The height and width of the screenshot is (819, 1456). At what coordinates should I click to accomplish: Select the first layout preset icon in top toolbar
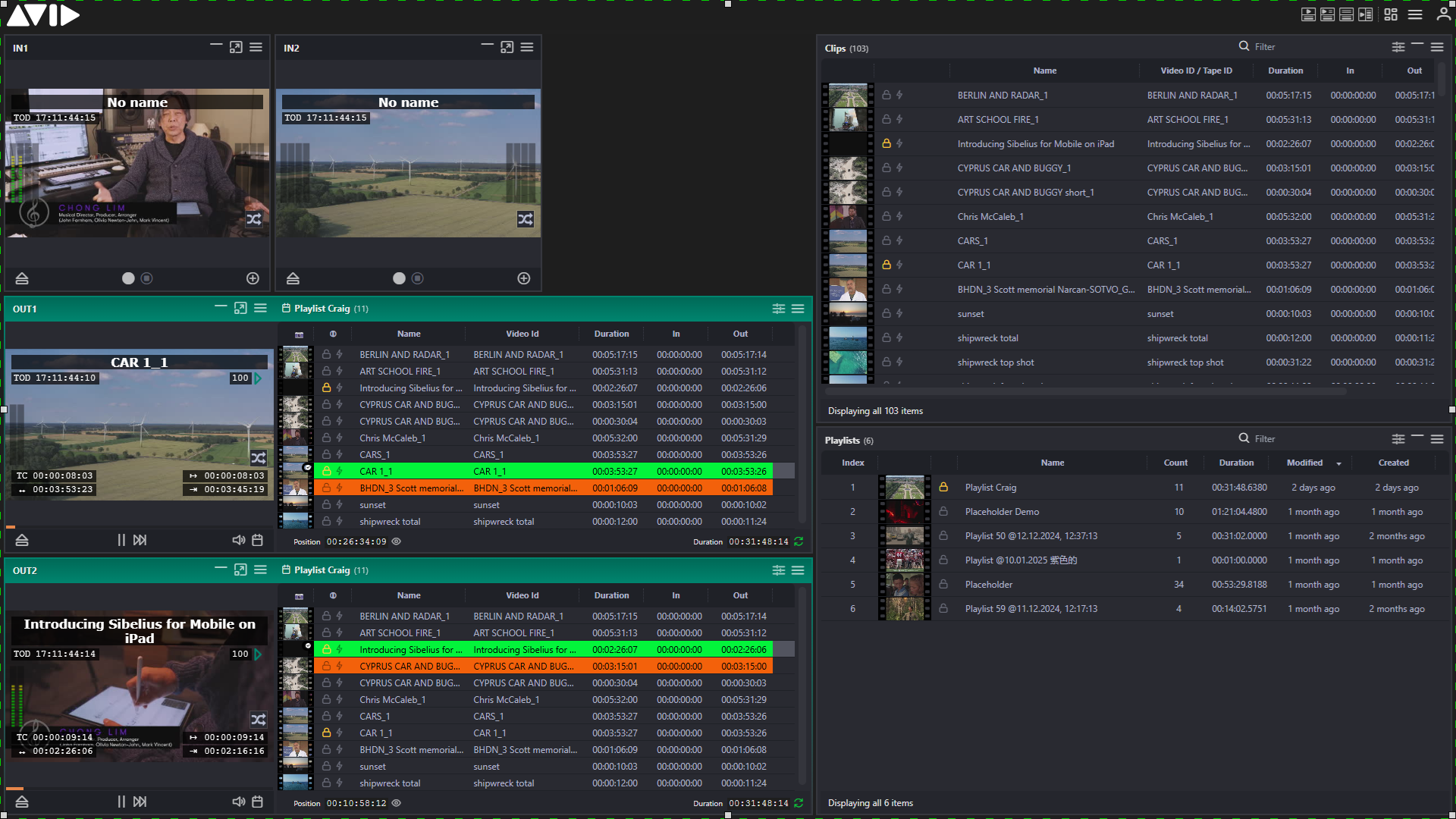[1308, 14]
